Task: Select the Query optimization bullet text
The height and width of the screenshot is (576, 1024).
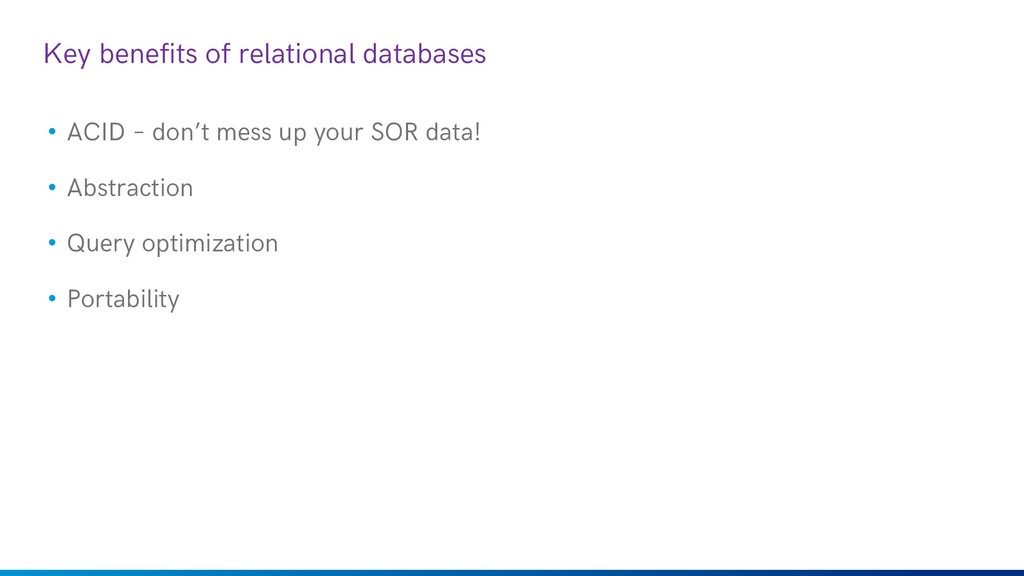Action: [172, 244]
